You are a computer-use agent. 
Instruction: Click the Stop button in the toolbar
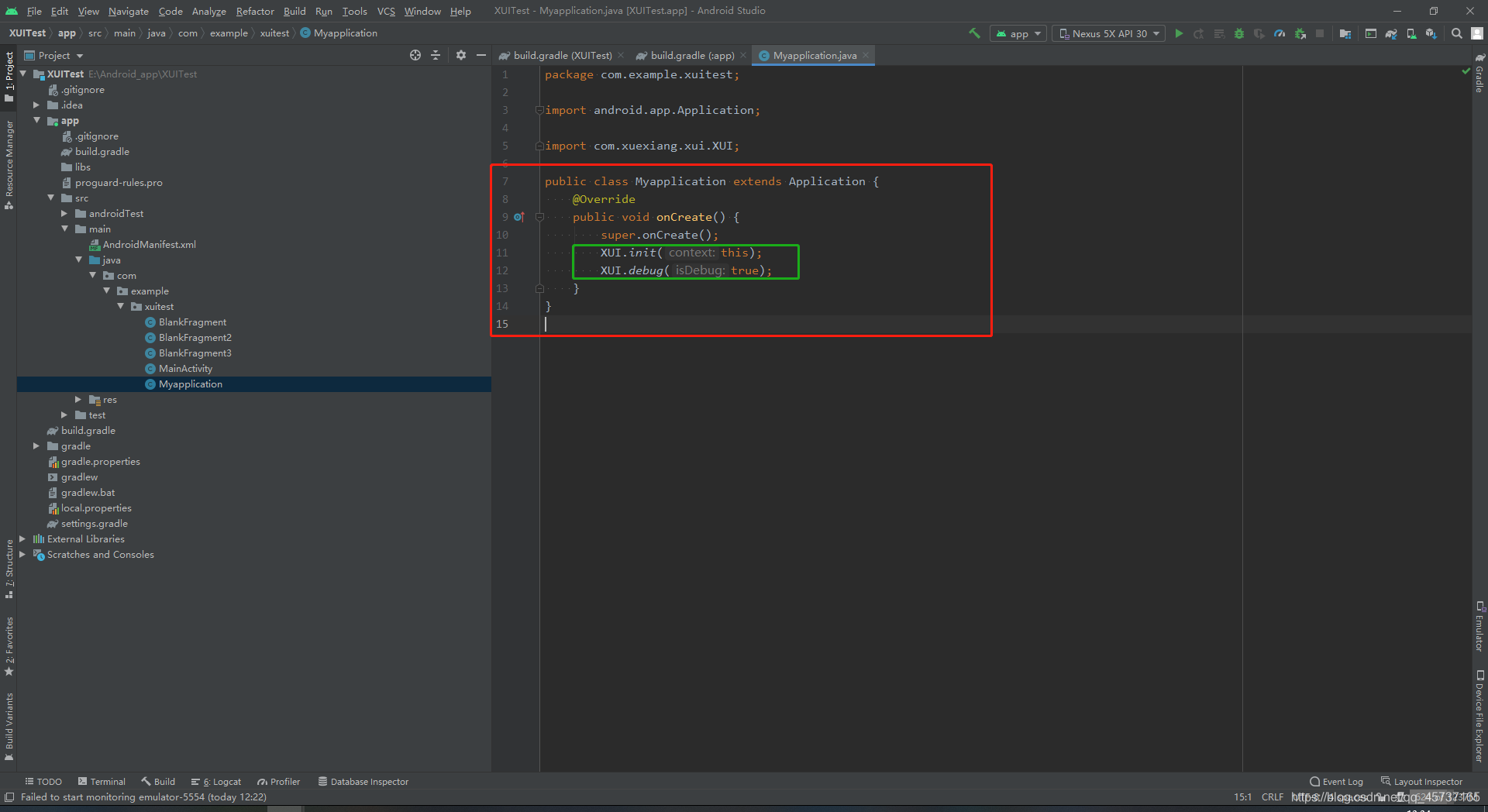pyautogui.click(x=1320, y=33)
